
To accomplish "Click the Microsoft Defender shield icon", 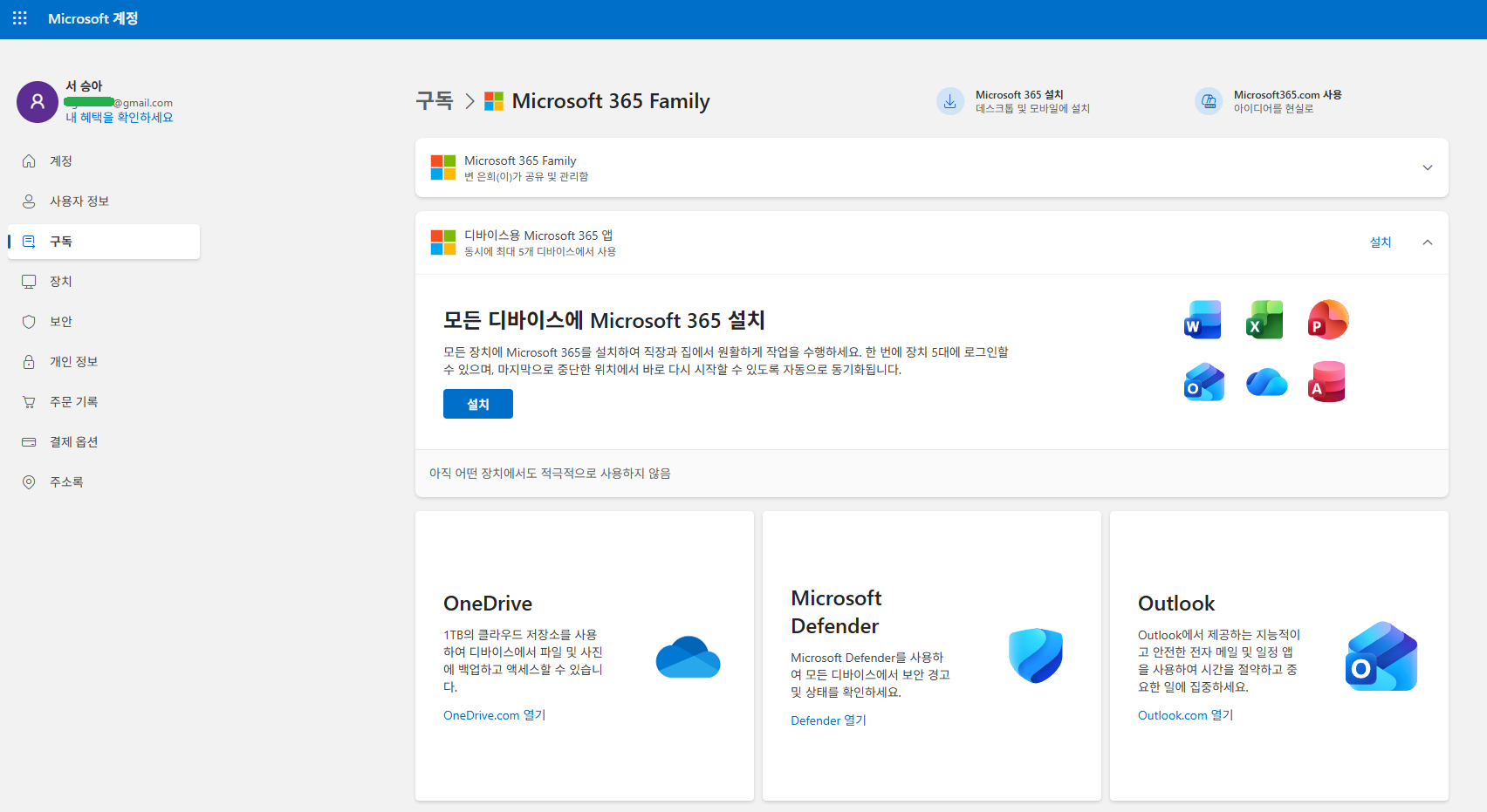I will [x=1035, y=655].
